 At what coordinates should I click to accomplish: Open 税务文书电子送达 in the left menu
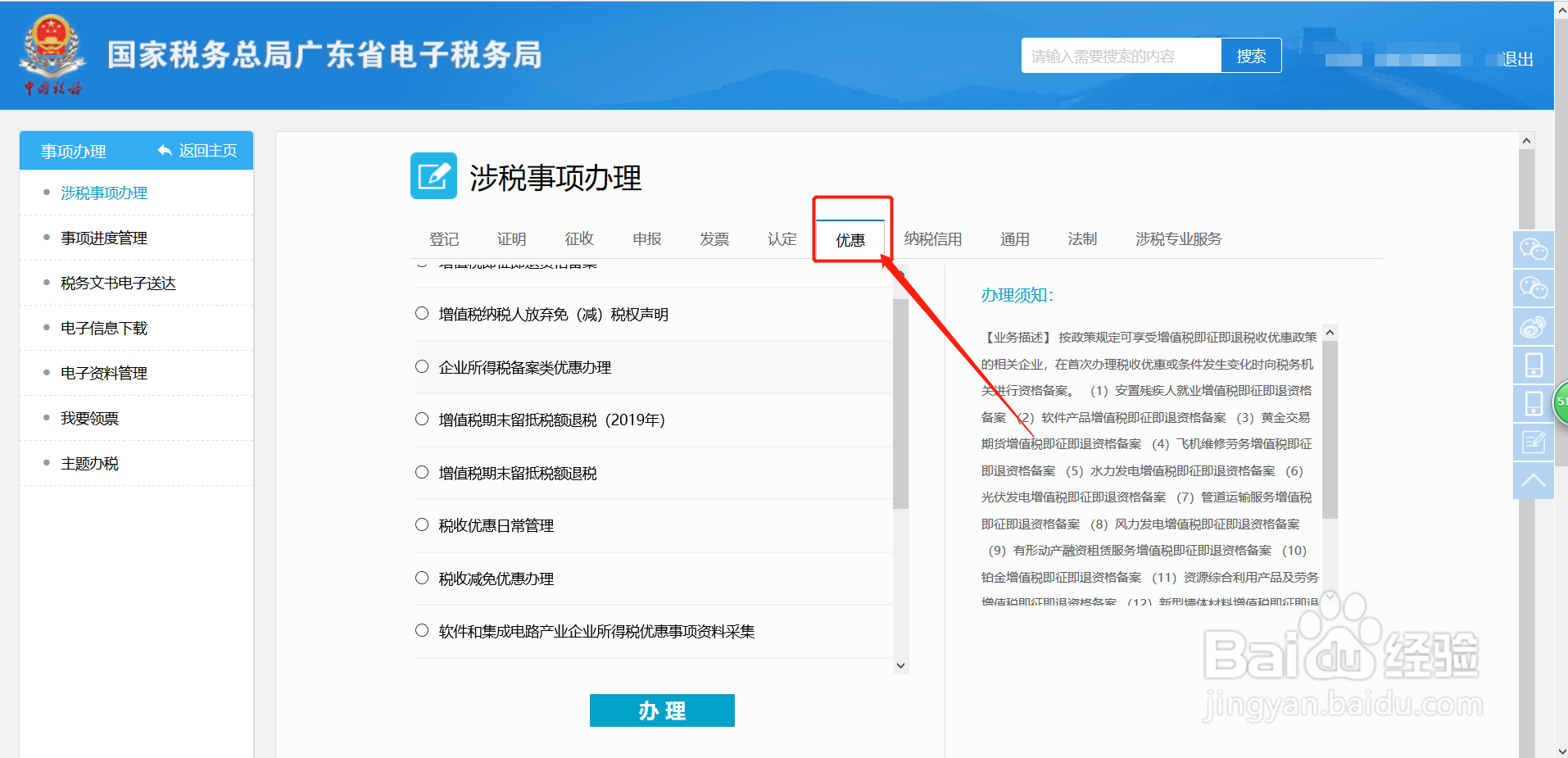click(118, 283)
